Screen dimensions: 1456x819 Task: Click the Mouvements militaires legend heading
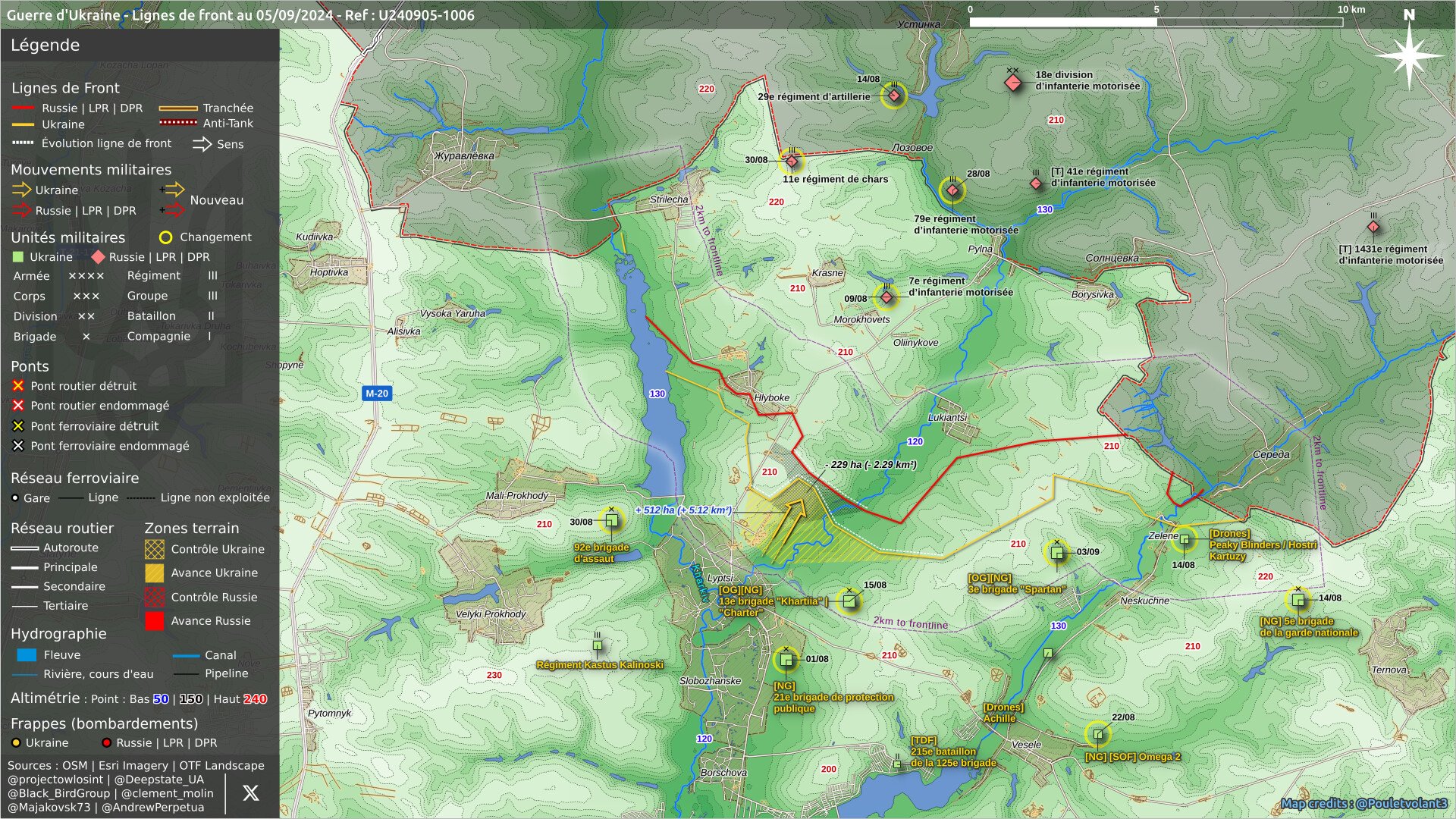point(91,170)
